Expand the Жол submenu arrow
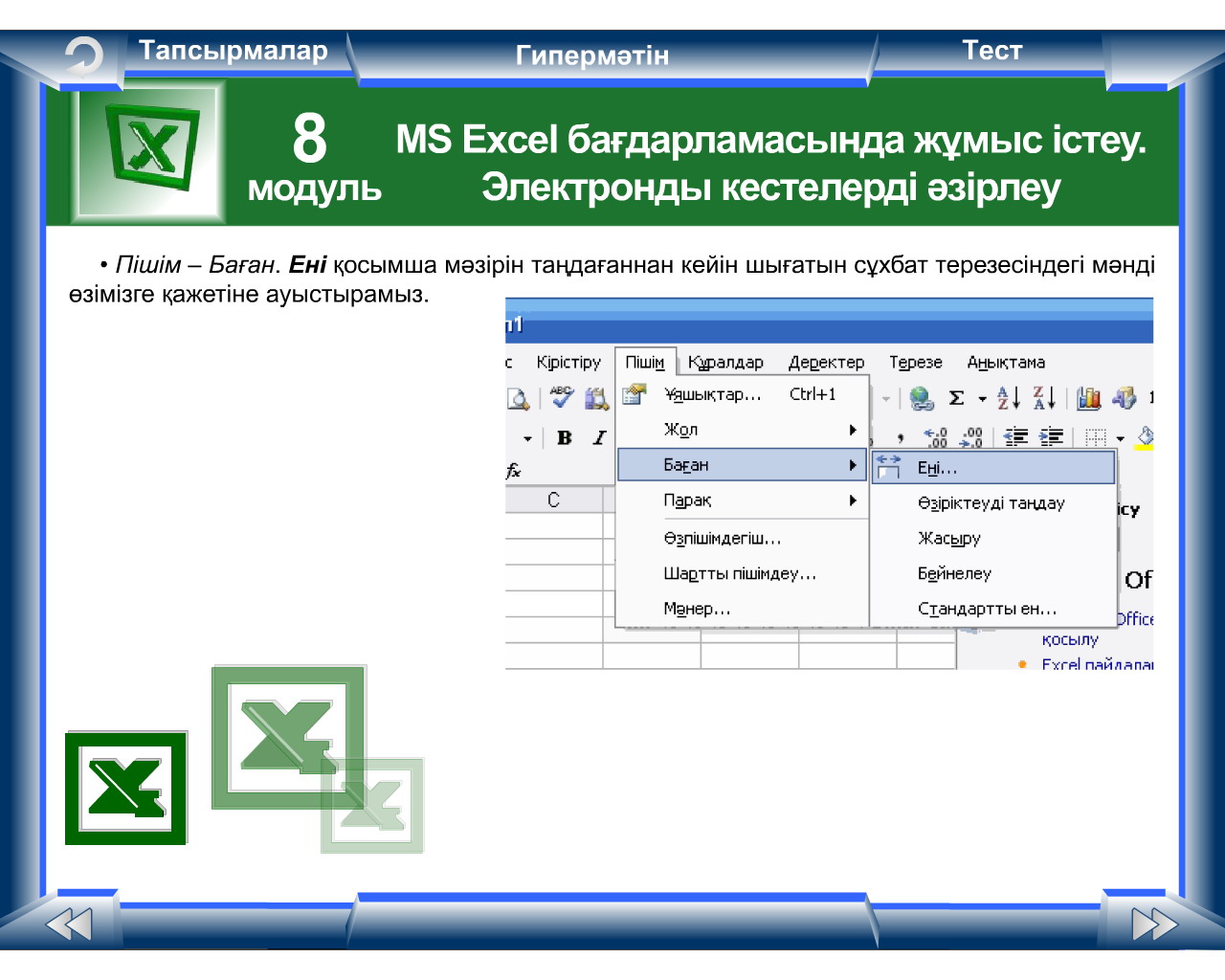This screenshot has height=980, width=1225. tap(852, 430)
